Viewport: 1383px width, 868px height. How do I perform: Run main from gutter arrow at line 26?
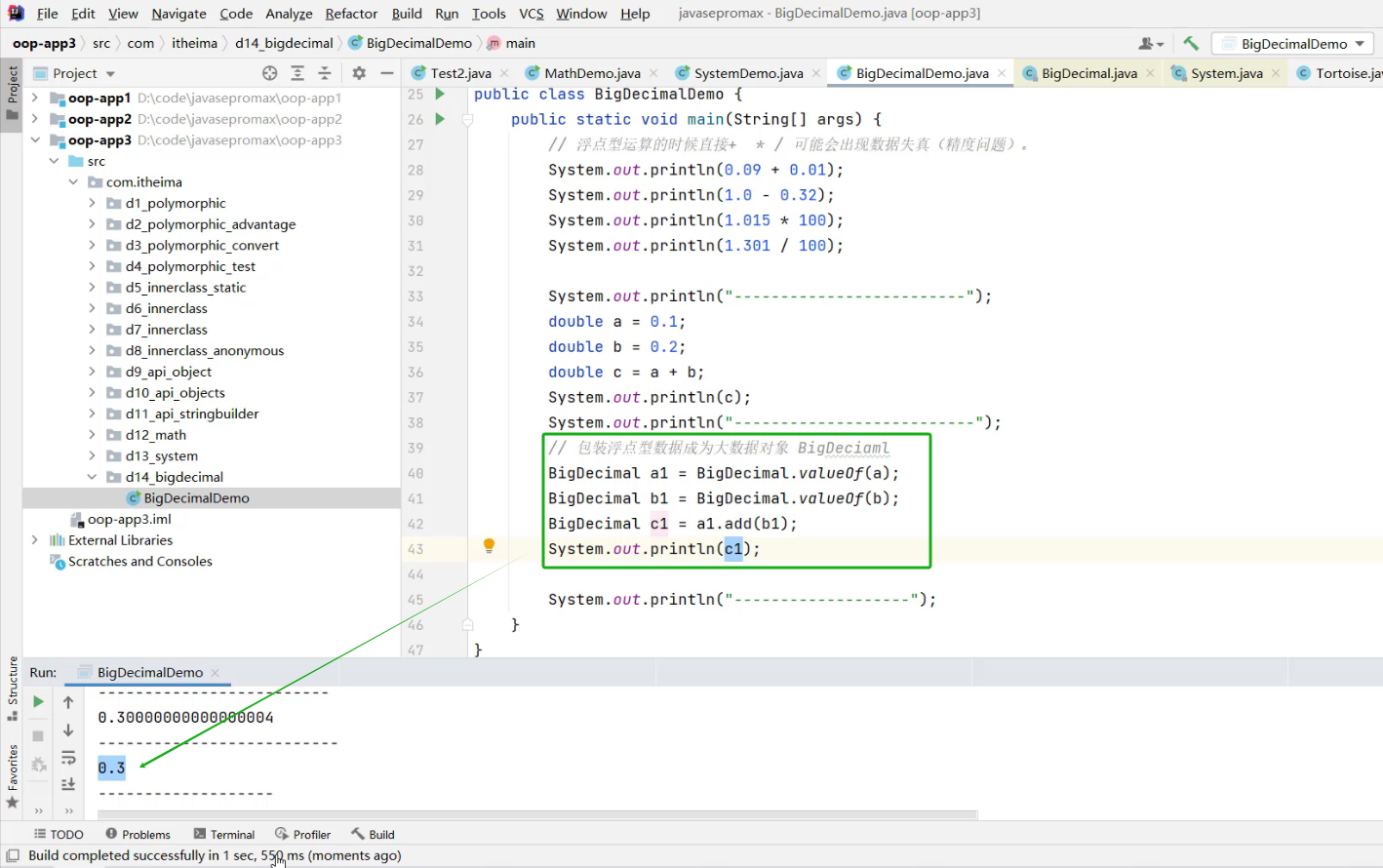(440, 119)
